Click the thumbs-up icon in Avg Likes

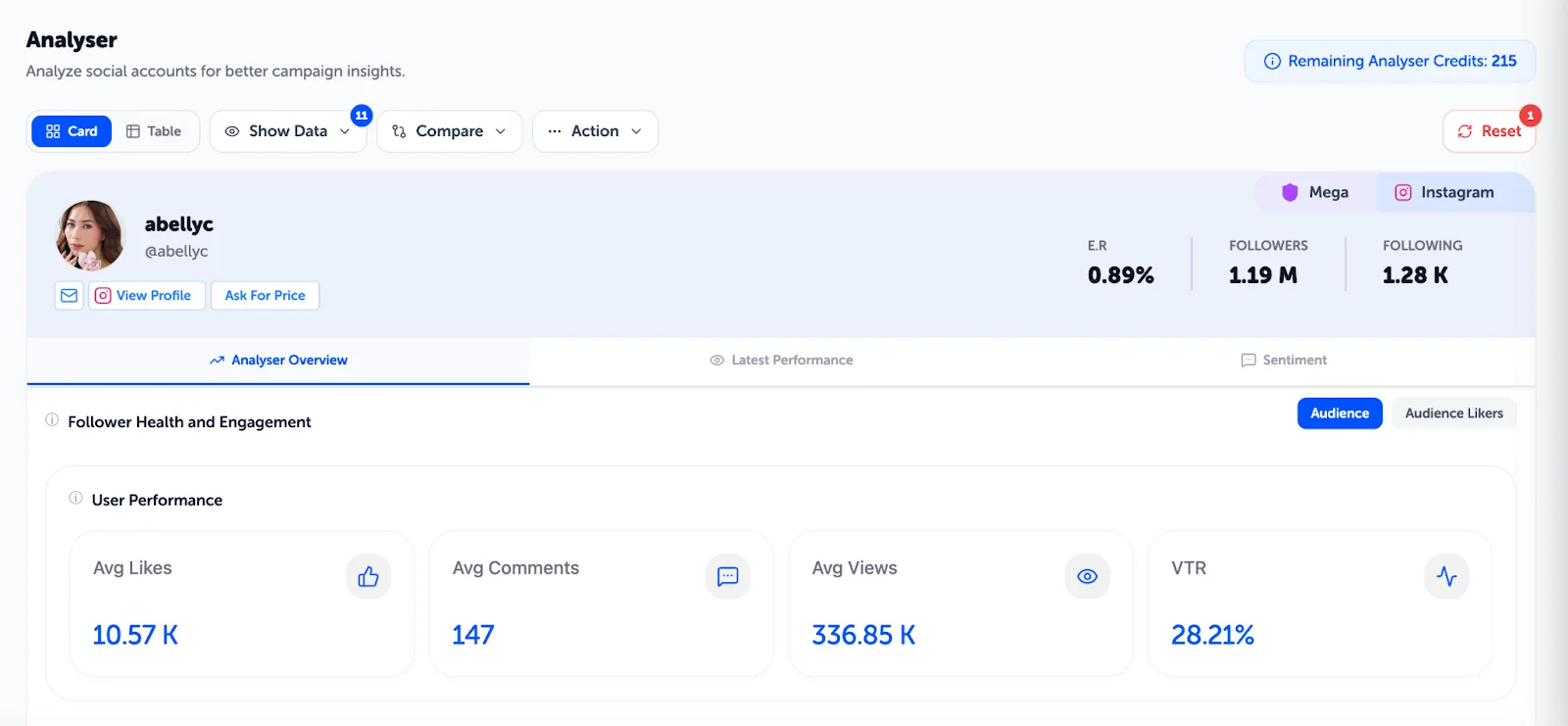point(368,576)
